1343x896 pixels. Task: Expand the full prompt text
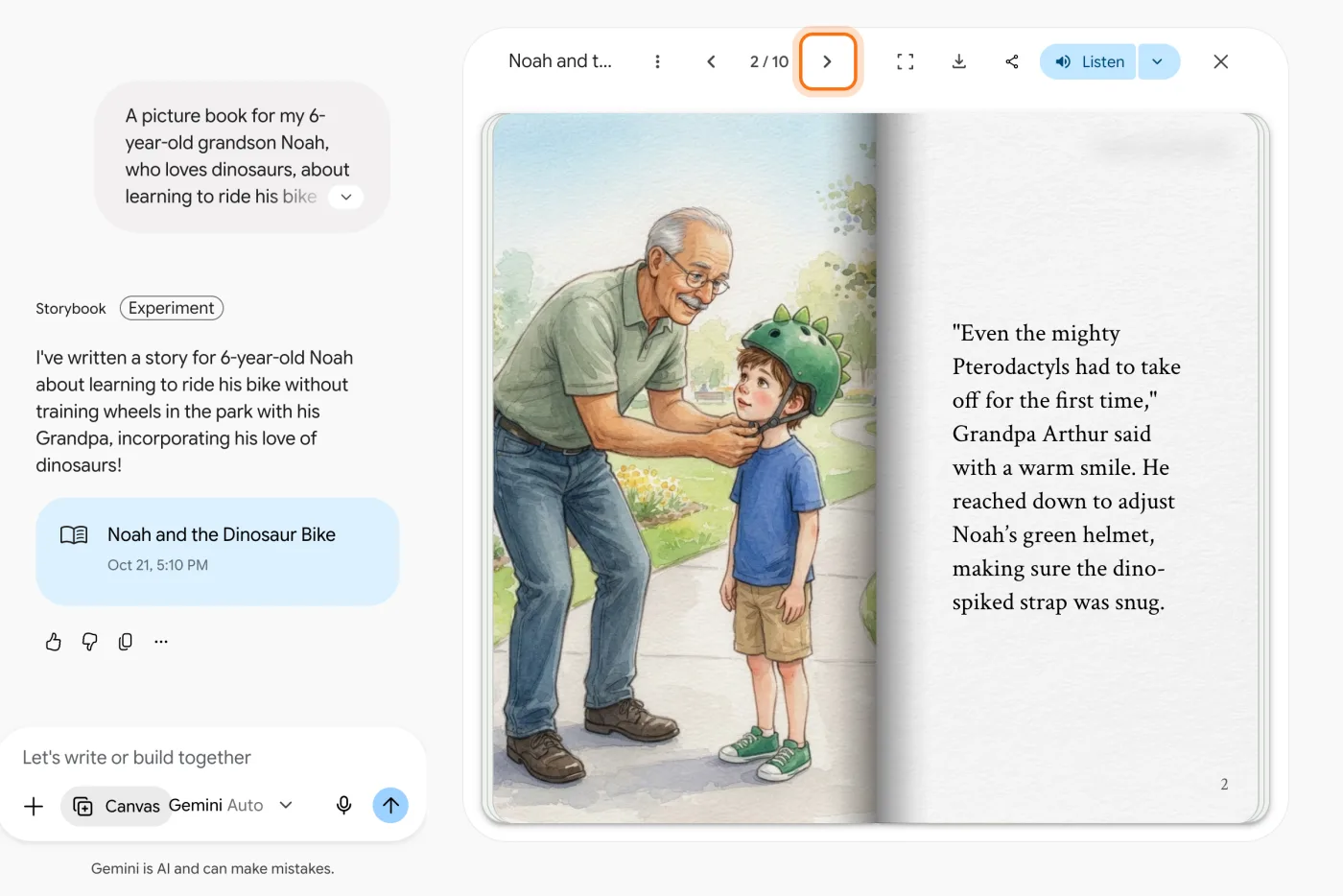pyautogui.click(x=346, y=197)
